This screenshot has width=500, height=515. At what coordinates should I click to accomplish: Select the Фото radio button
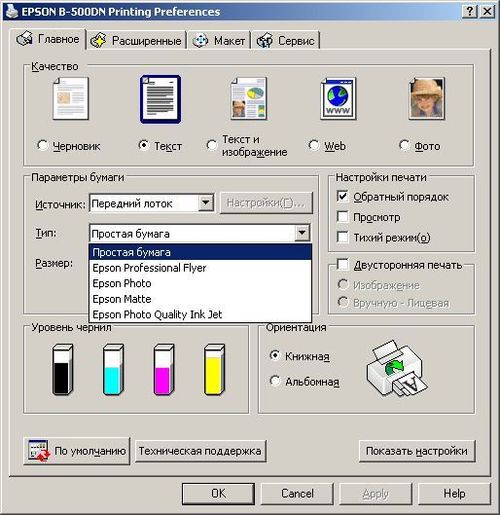coord(404,145)
